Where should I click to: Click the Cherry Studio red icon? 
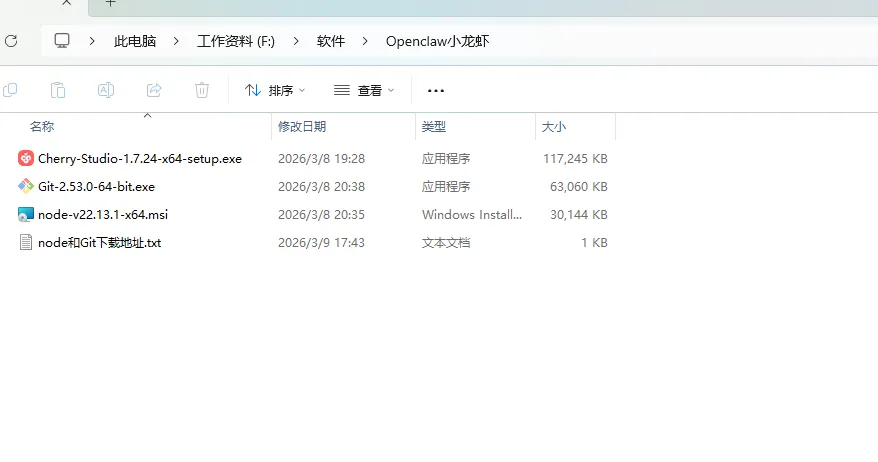[x=26, y=158]
